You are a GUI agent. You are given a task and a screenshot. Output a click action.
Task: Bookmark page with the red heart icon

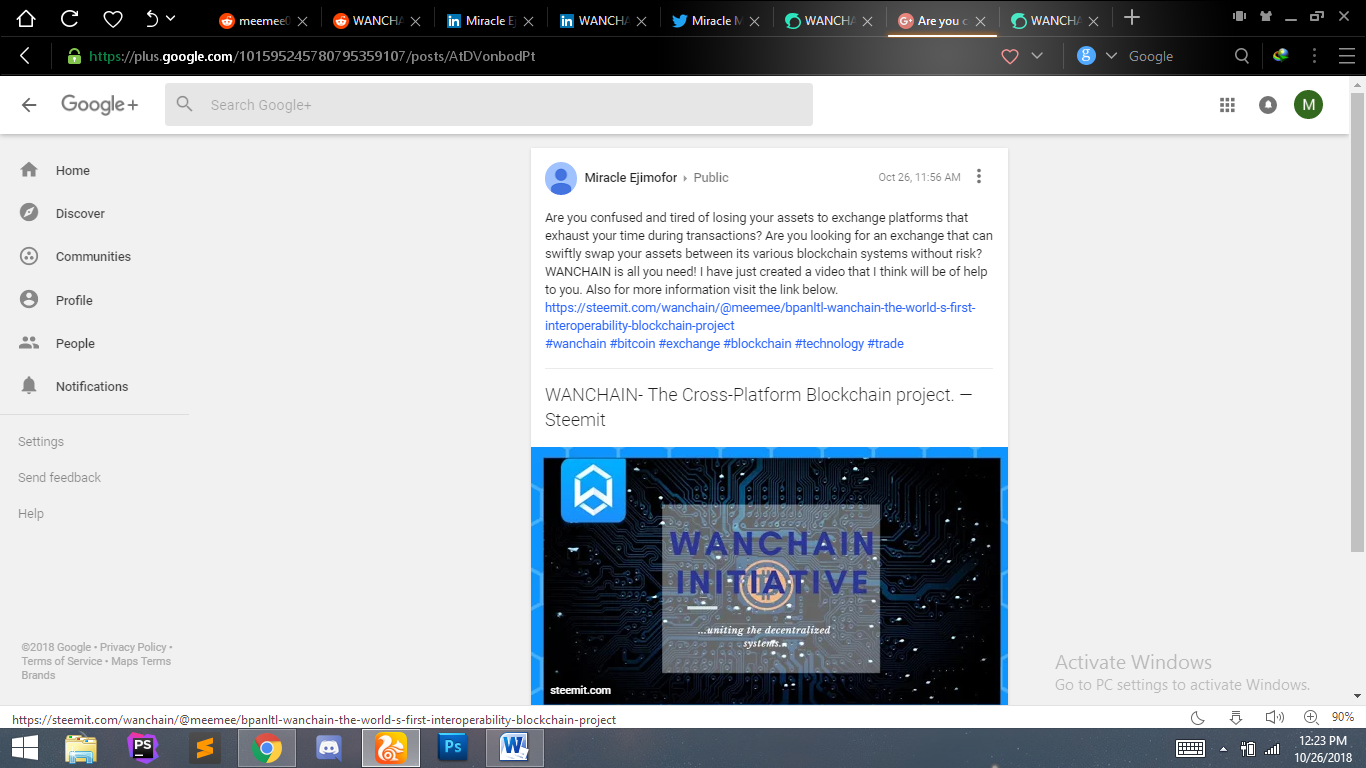tap(1010, 56)
